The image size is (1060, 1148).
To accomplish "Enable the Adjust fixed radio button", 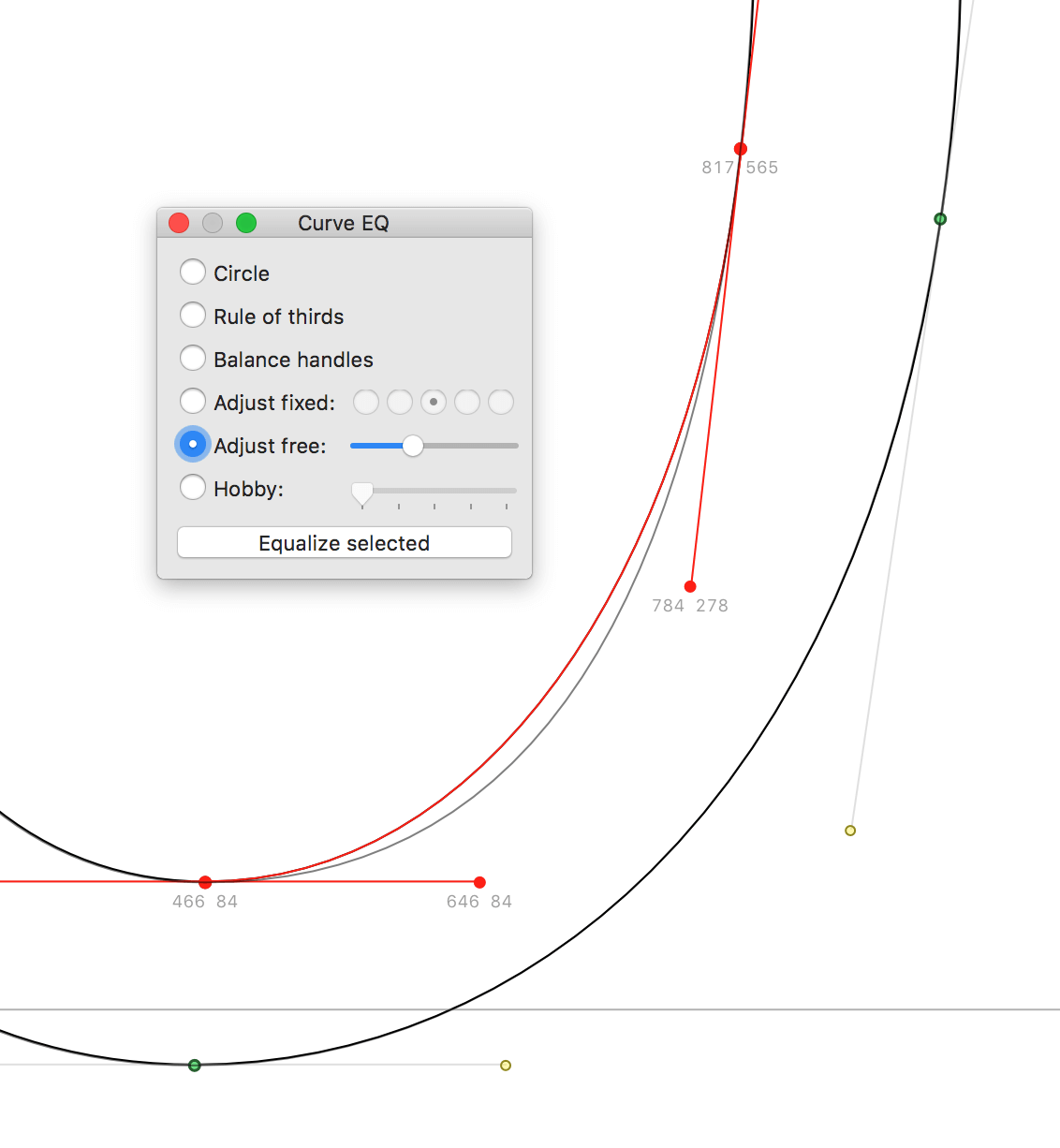I will point(193,402).
